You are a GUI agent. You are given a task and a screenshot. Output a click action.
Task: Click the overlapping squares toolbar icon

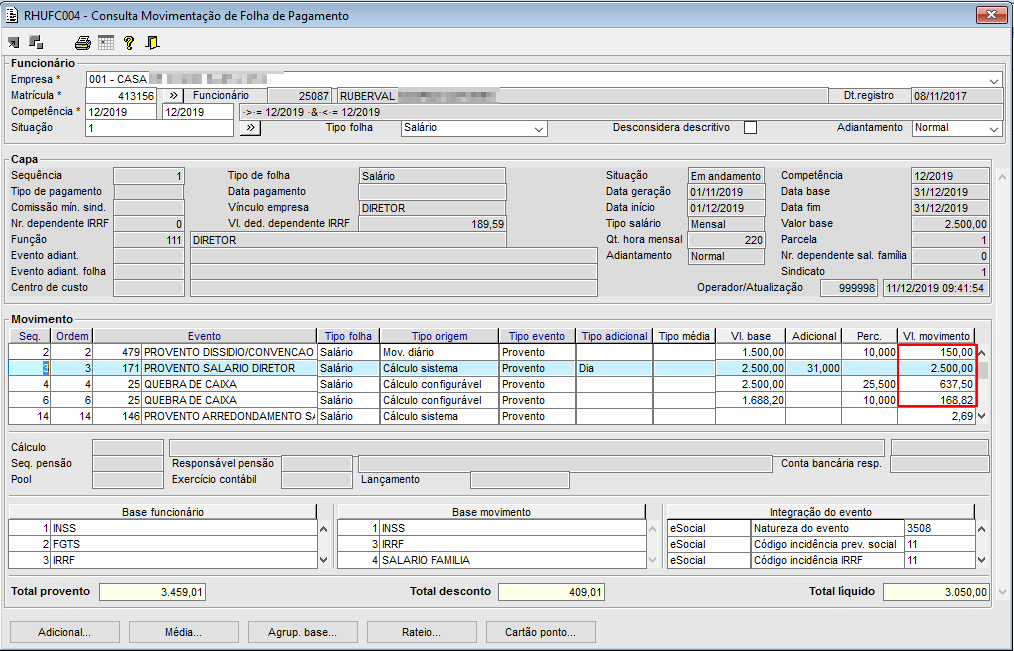click(37, 42)
